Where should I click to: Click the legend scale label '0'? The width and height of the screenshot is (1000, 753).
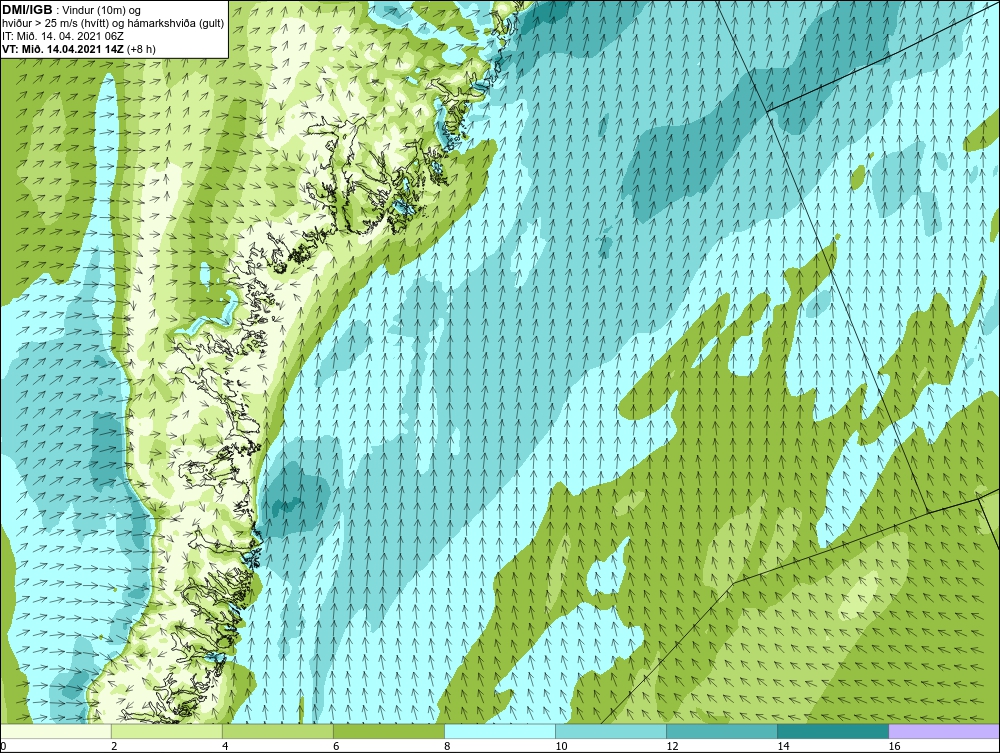4,746
